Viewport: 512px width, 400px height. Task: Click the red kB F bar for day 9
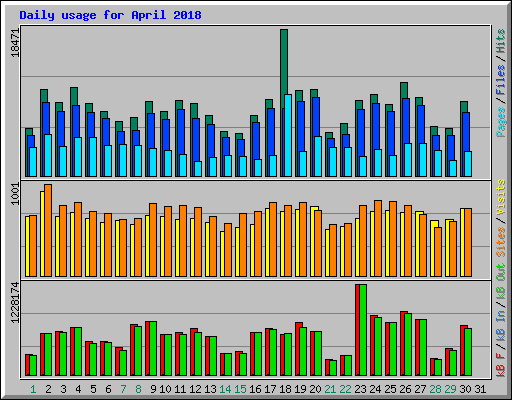[147, 348]
